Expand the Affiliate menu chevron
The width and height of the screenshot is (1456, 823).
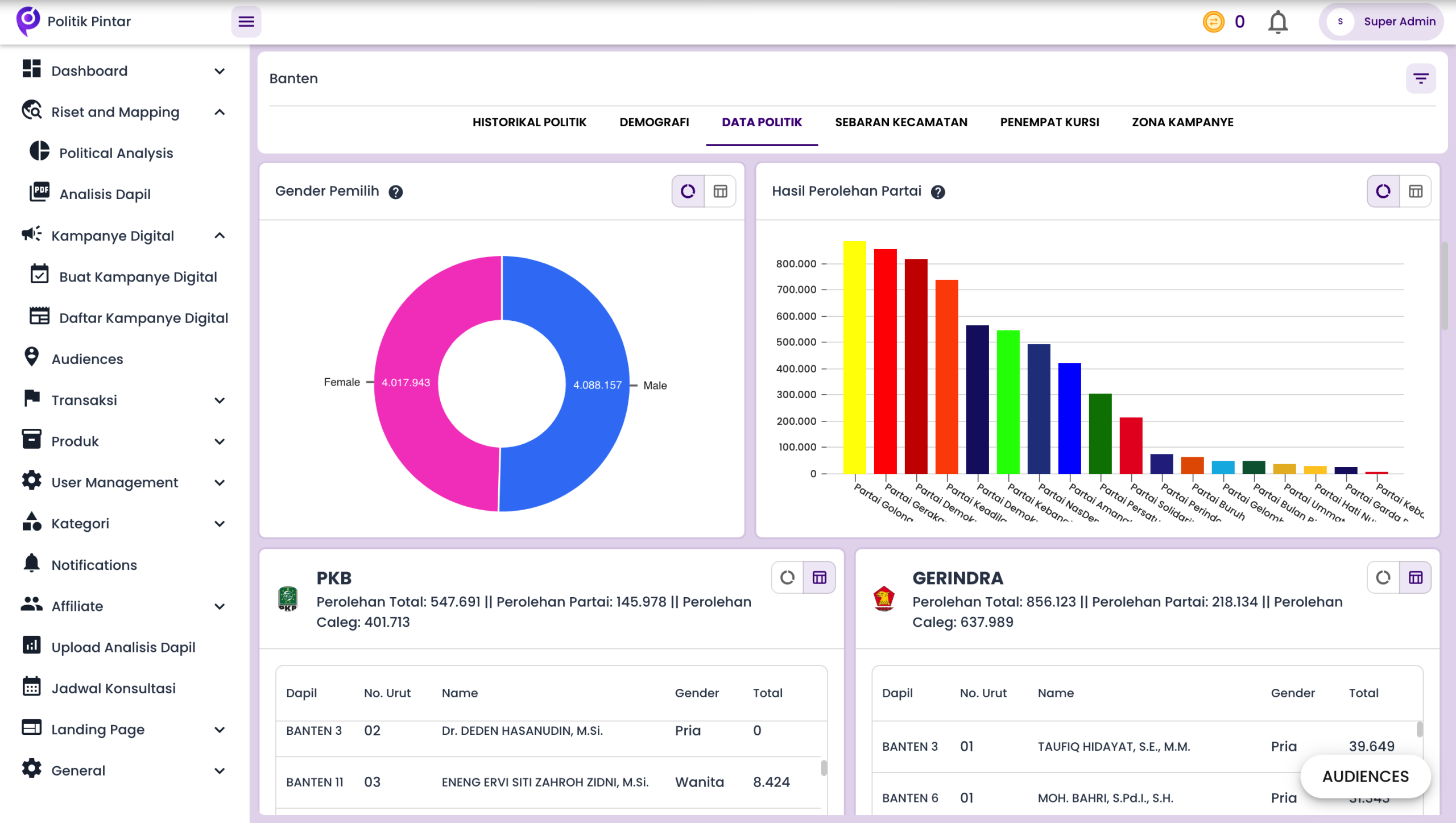(220, 606)
